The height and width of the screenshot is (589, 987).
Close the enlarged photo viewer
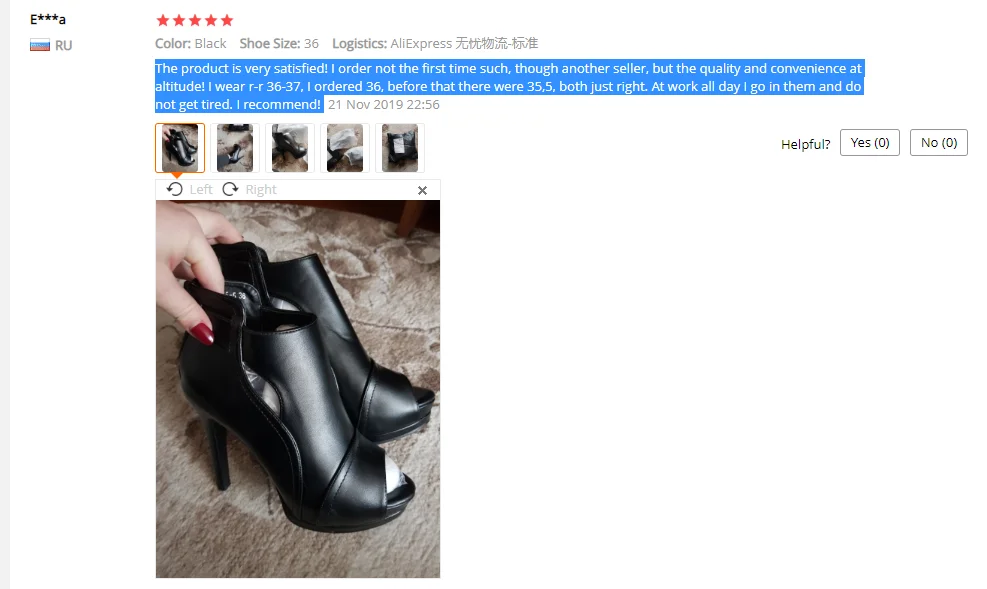pyautogui.click(x=422, y=190)
